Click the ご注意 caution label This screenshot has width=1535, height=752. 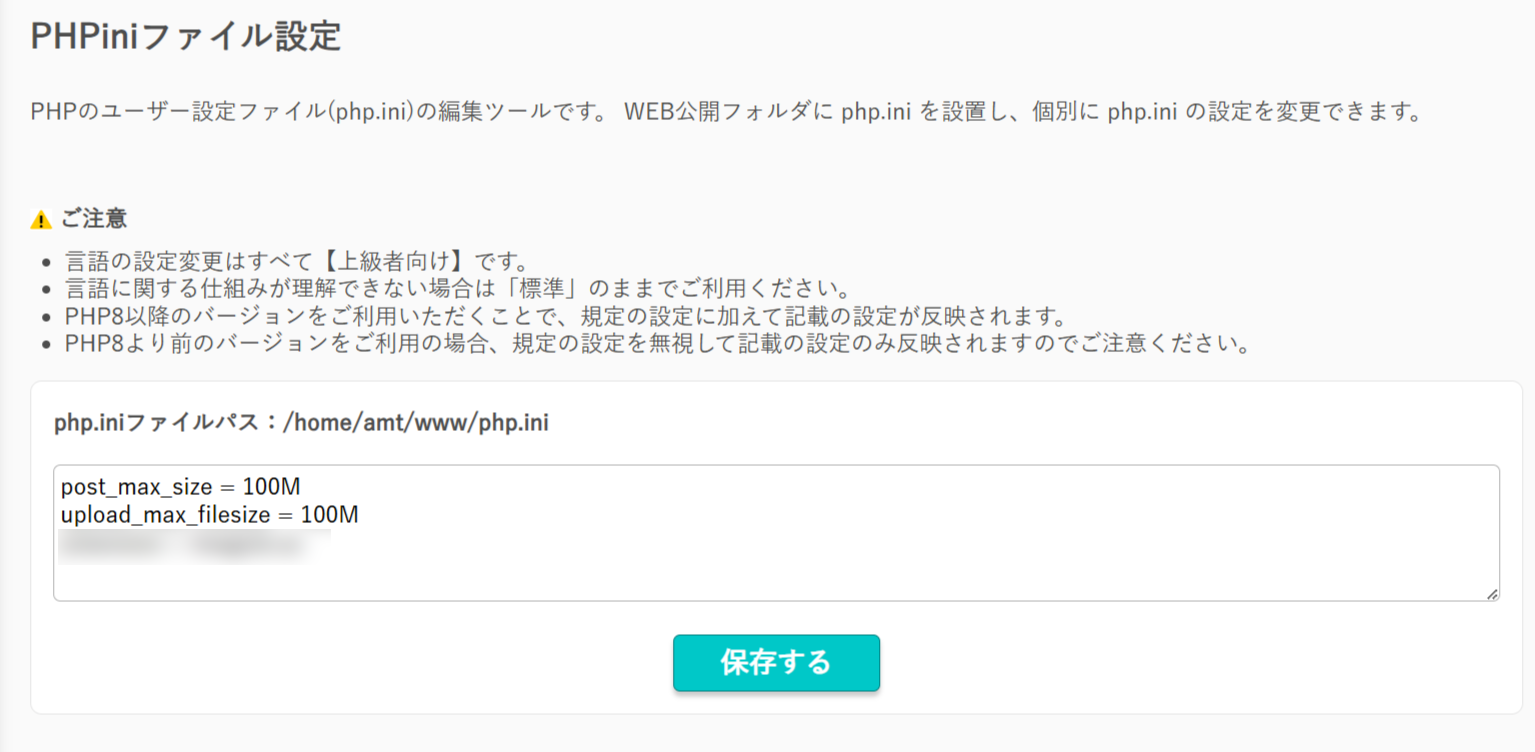[x=94, y=219]
